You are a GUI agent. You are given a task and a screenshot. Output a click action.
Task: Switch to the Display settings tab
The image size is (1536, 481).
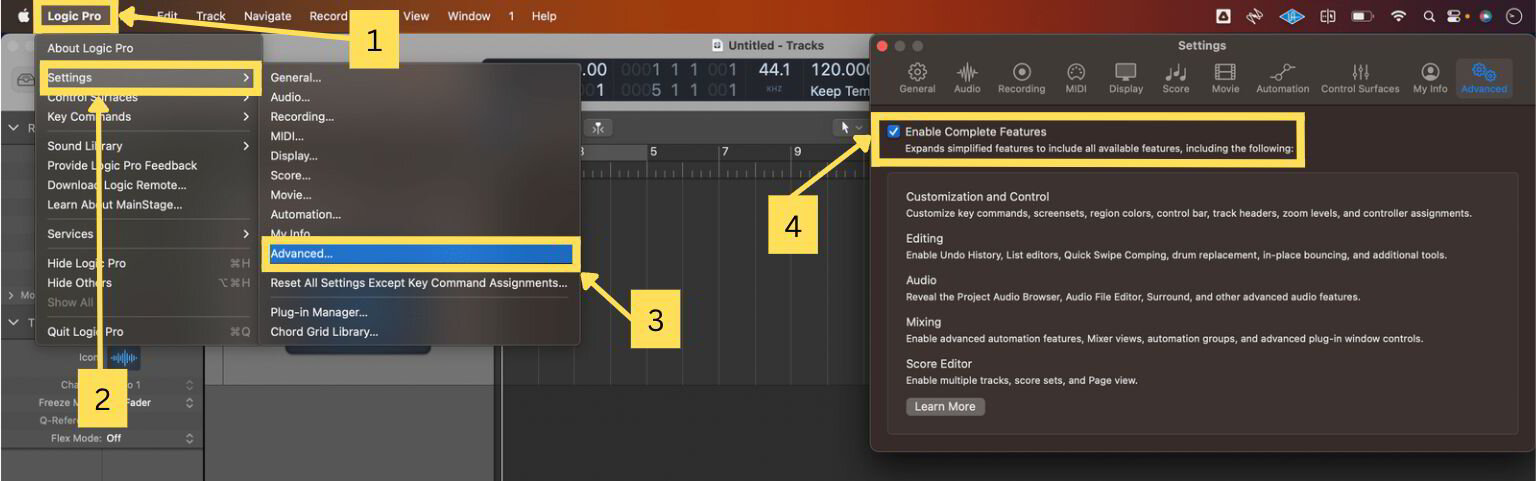point(1126,78)
